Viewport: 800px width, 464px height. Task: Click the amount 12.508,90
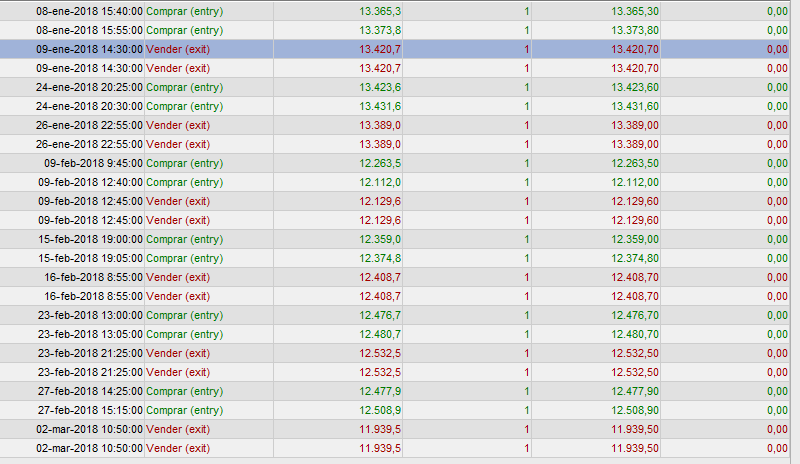tap(635, 410)
